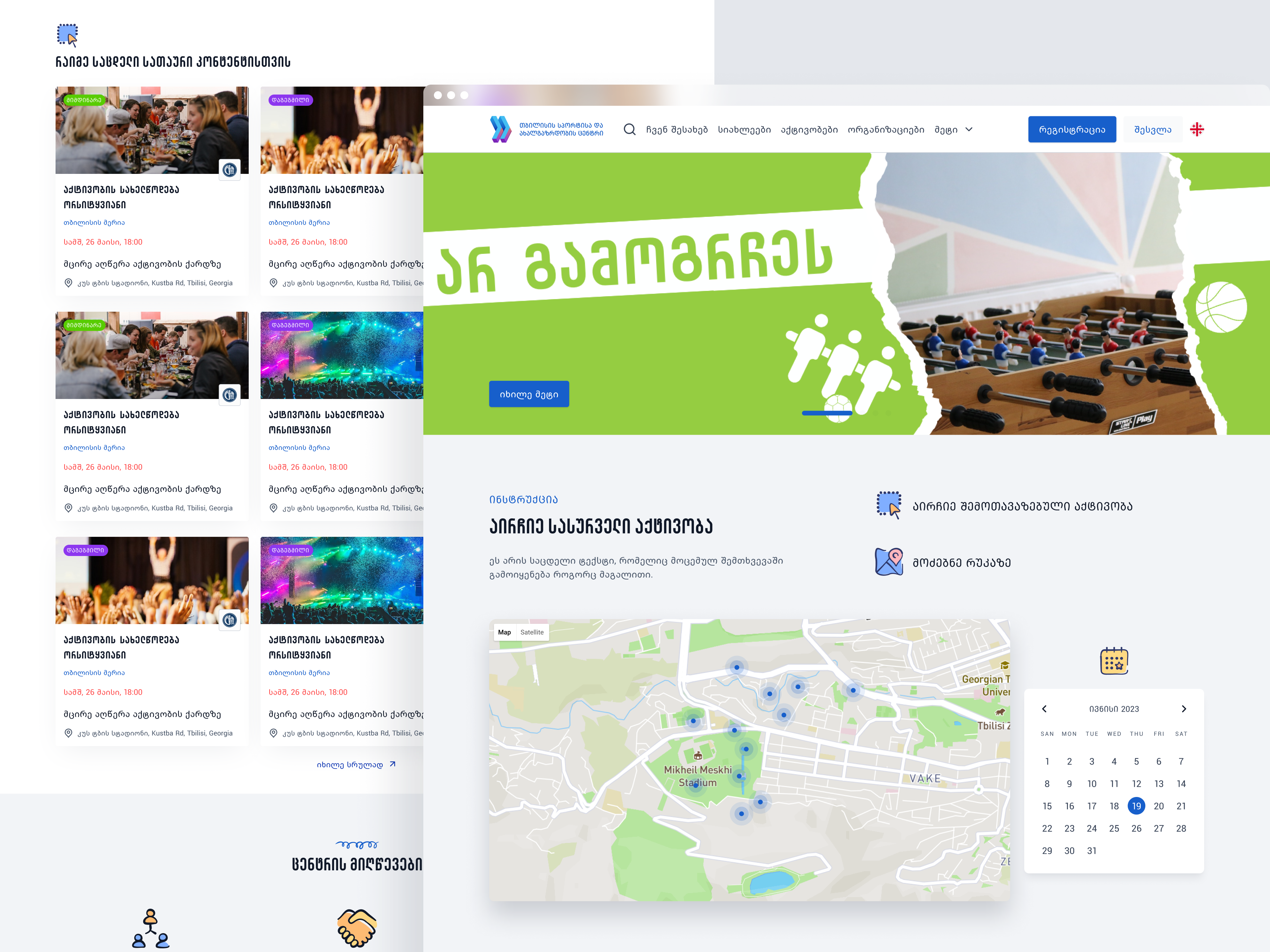Go to the "აქტივობები" nav item
The width and height of the screenshot is (1270, 952).
click(809, 130)
